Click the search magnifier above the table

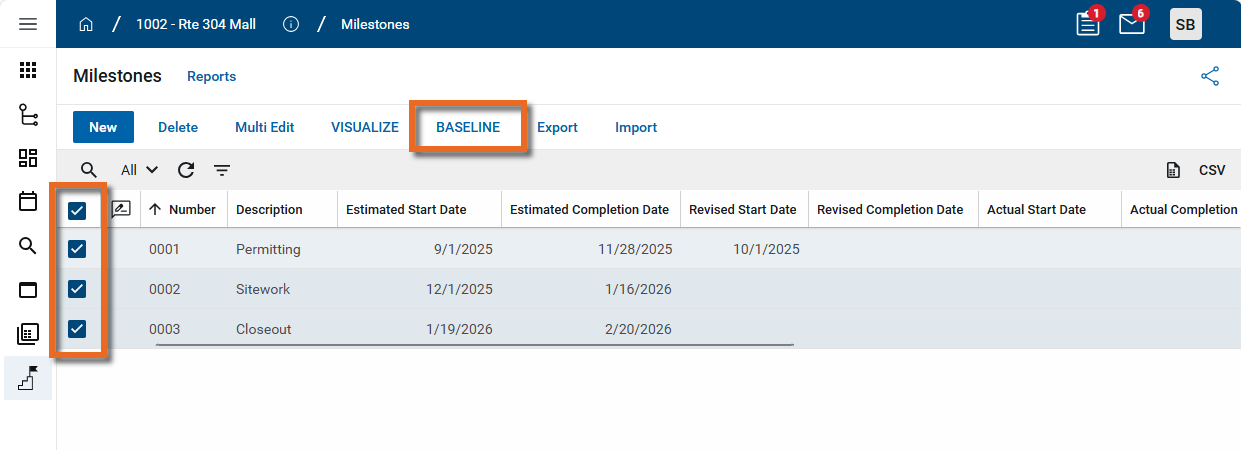[x=89, y=170]
